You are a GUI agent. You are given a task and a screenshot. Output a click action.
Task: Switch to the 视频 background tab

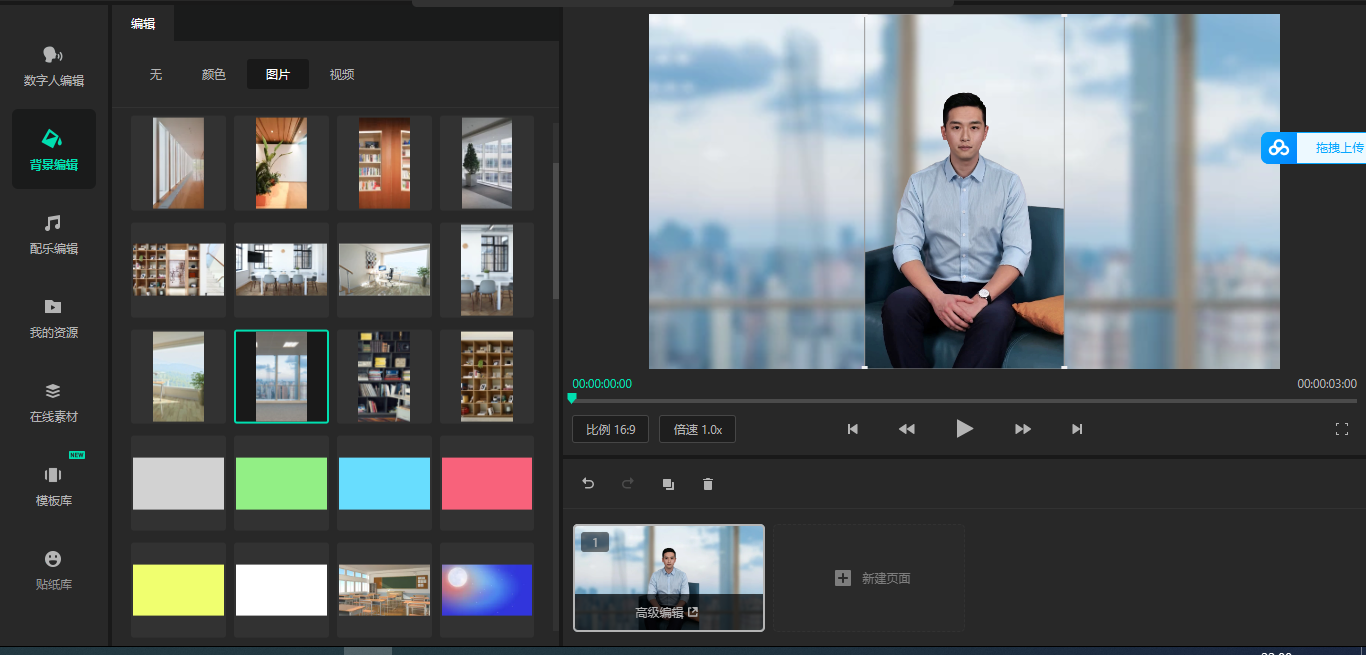pyautogui.click(x=340, y=73)
